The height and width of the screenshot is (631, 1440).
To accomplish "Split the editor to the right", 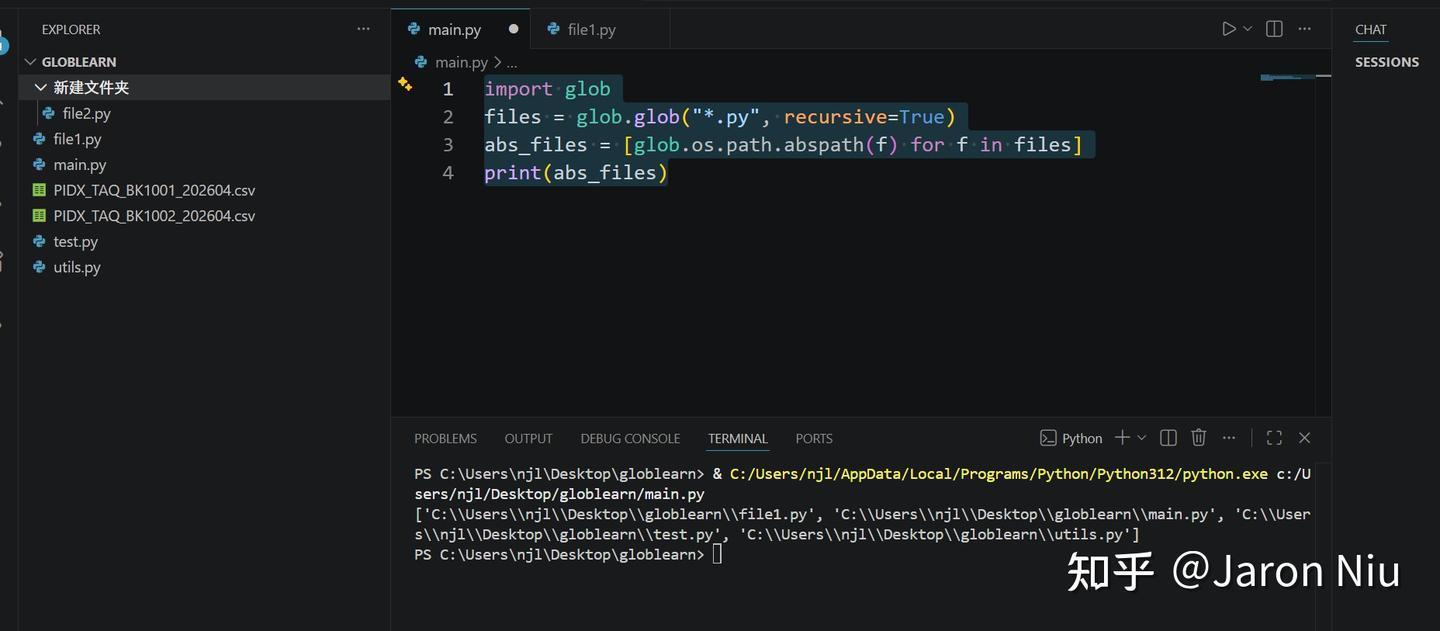I will point(1274,29).
